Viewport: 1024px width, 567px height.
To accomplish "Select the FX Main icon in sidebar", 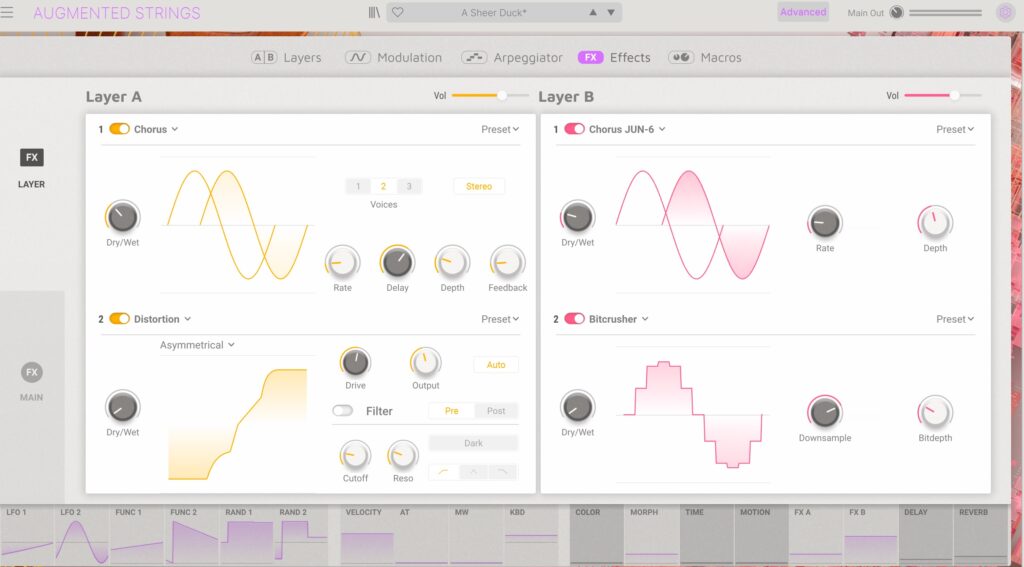I will (x=32, y=373).
